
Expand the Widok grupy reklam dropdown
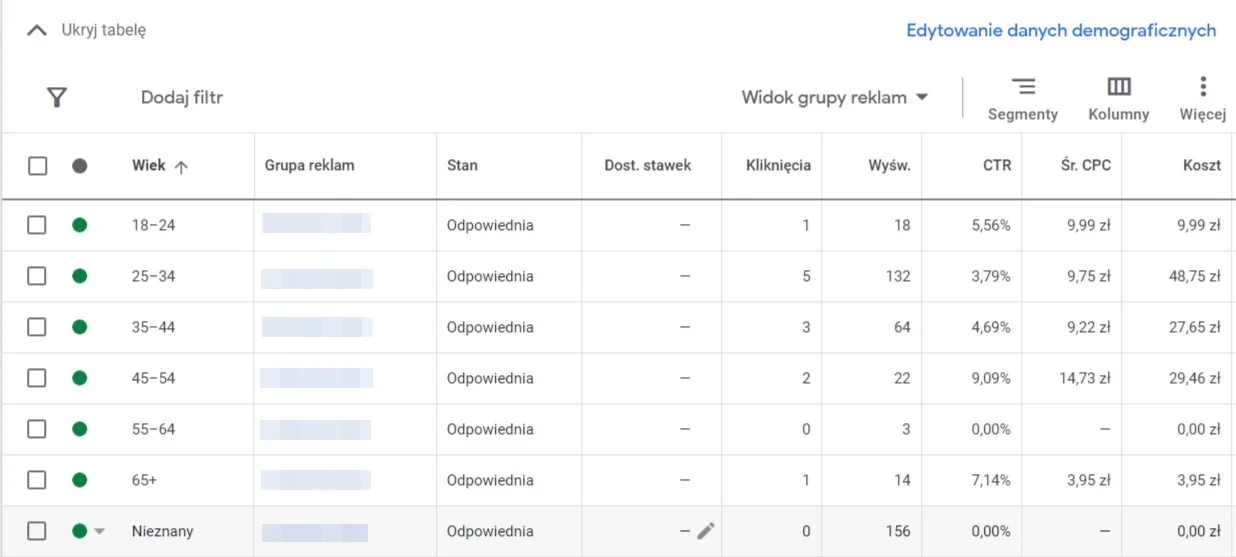click(x=835, y=97)
